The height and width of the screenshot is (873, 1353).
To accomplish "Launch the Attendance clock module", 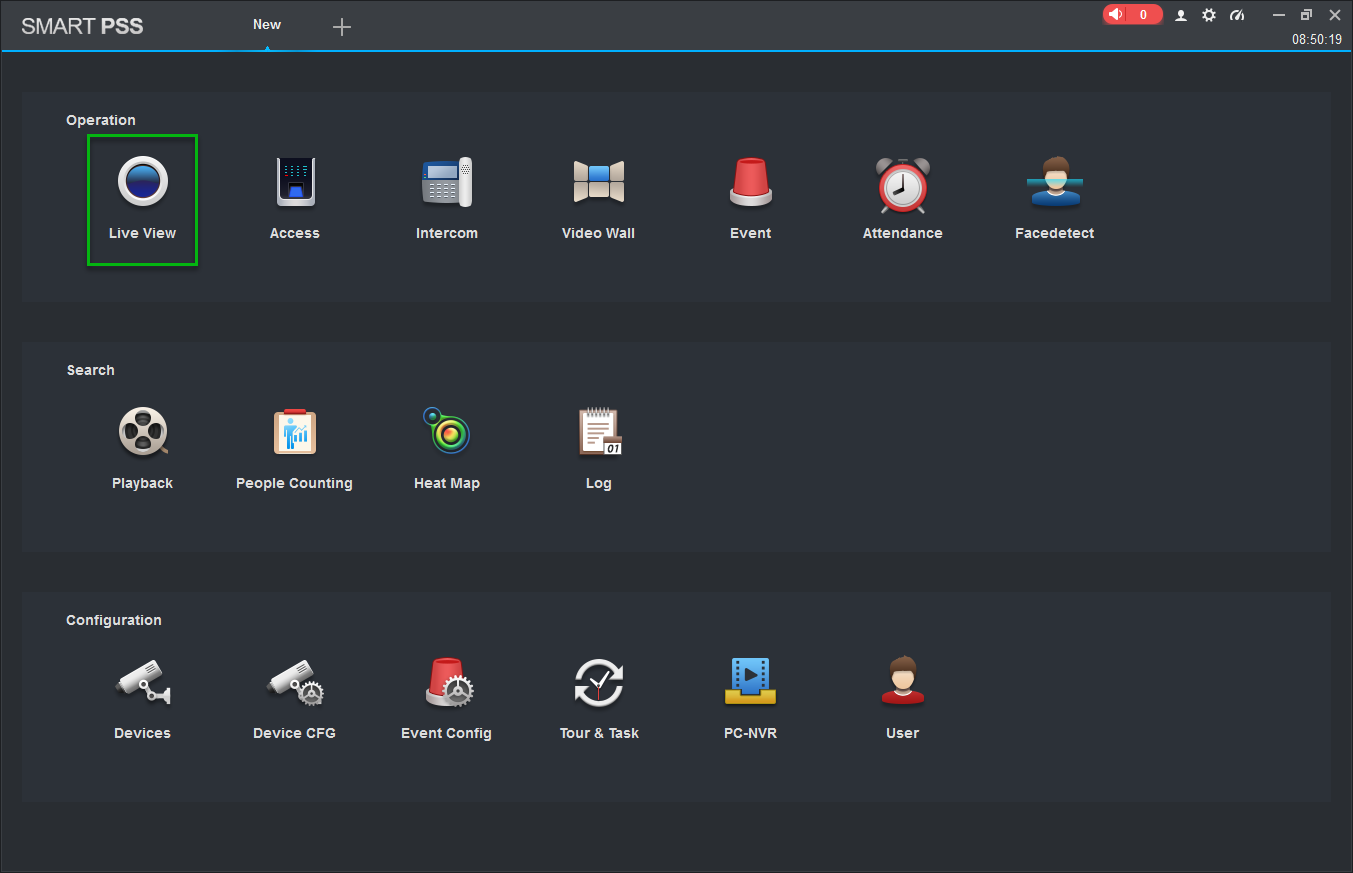I will [903, 200].
